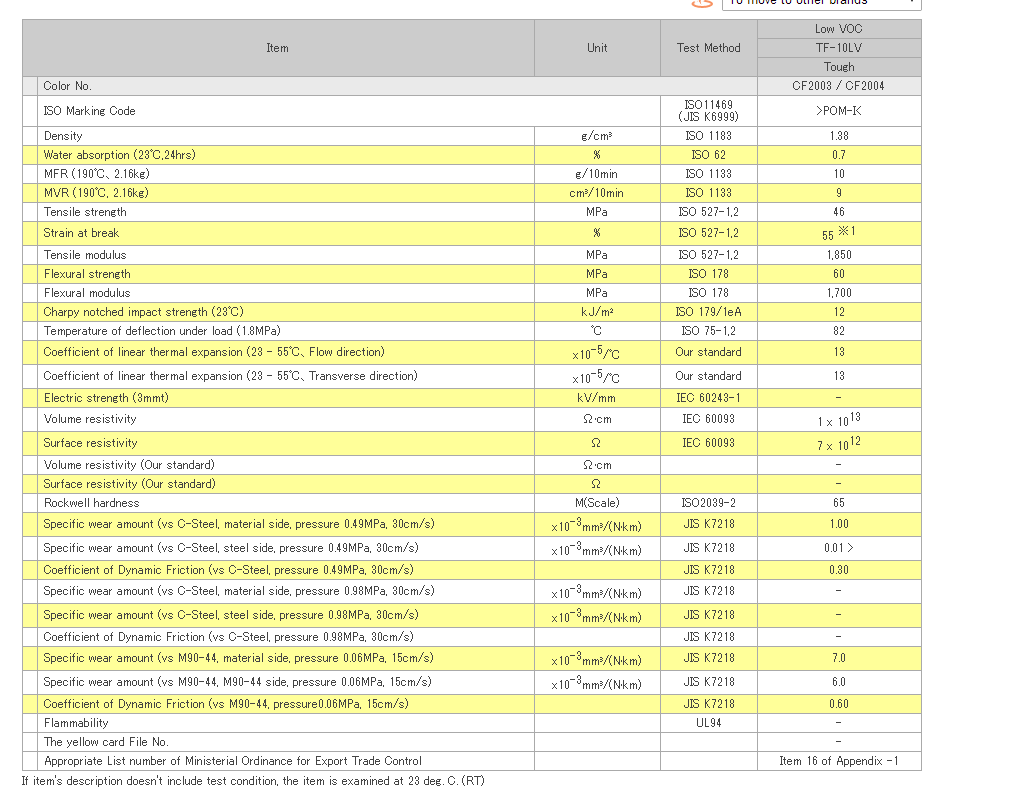
Task: Click the 'Water absorption (23℃,24hrs)' label
Action: pyautogui.click(x=119, y=155)
